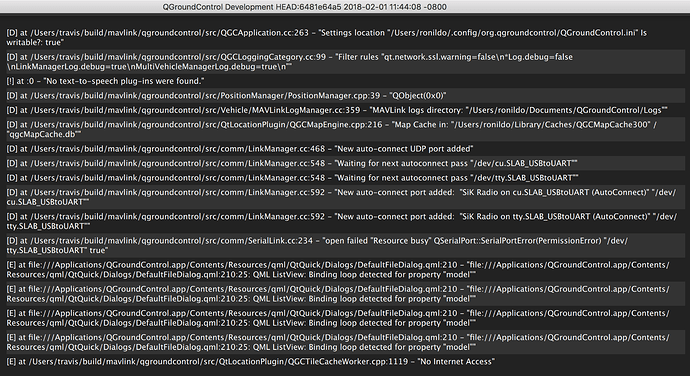Select the 'SiK Radio on cu.SLAB_USBtoUART' port added entry
This screenshot has width=690, height=376.
pyautogui.click(x=345, y=197)
